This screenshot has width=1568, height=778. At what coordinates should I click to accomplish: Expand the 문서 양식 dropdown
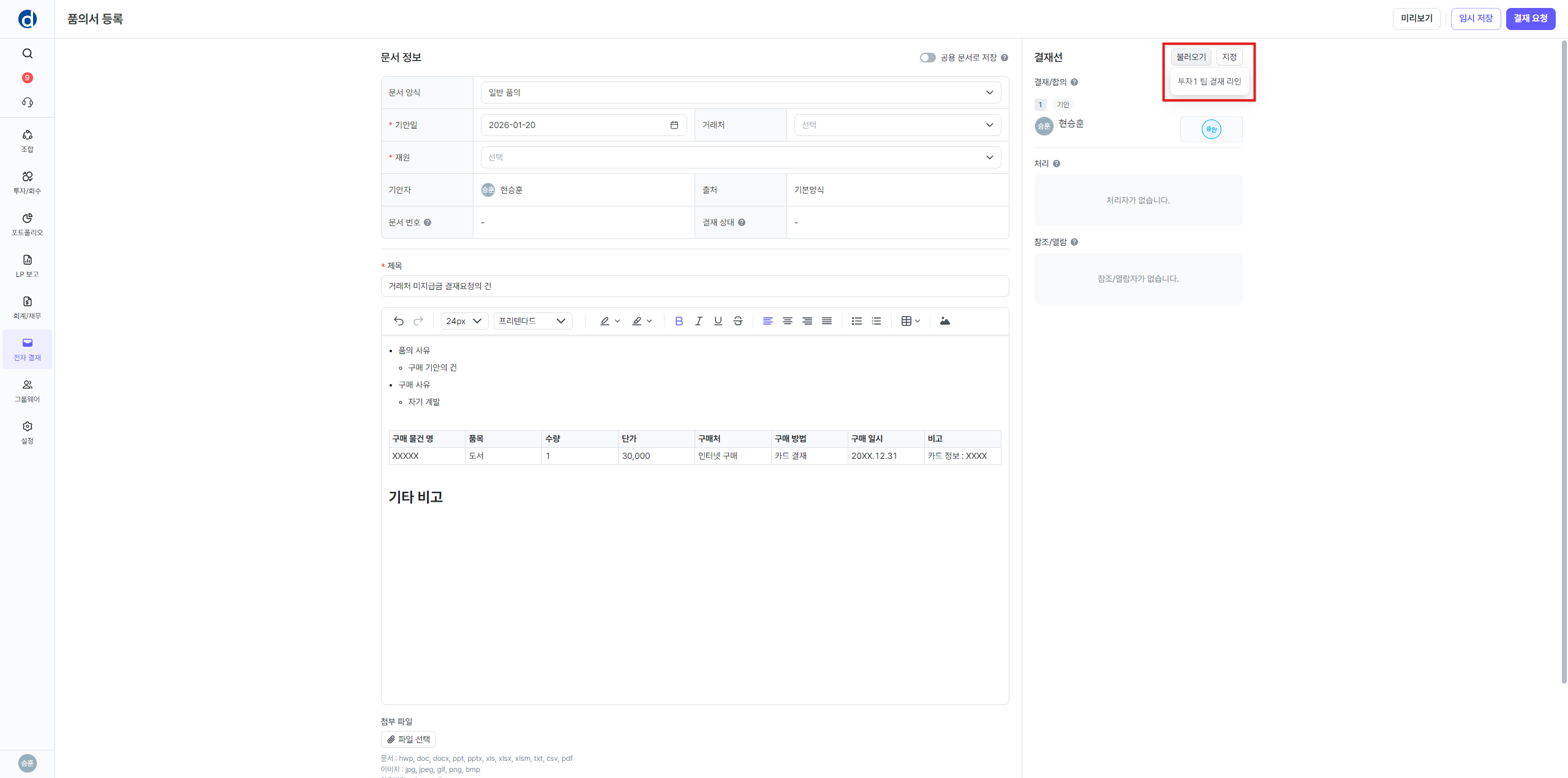(x=741, y=93)
